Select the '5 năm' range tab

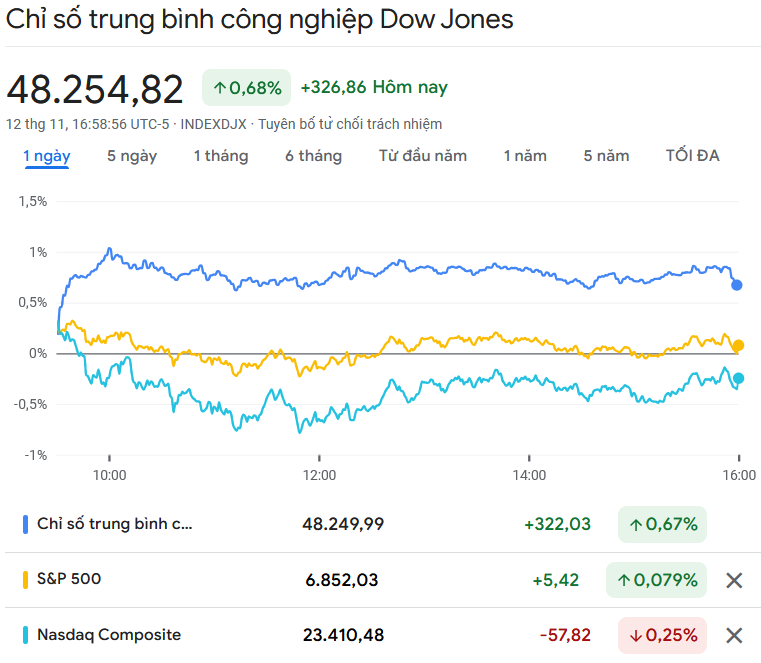(607, 156)
